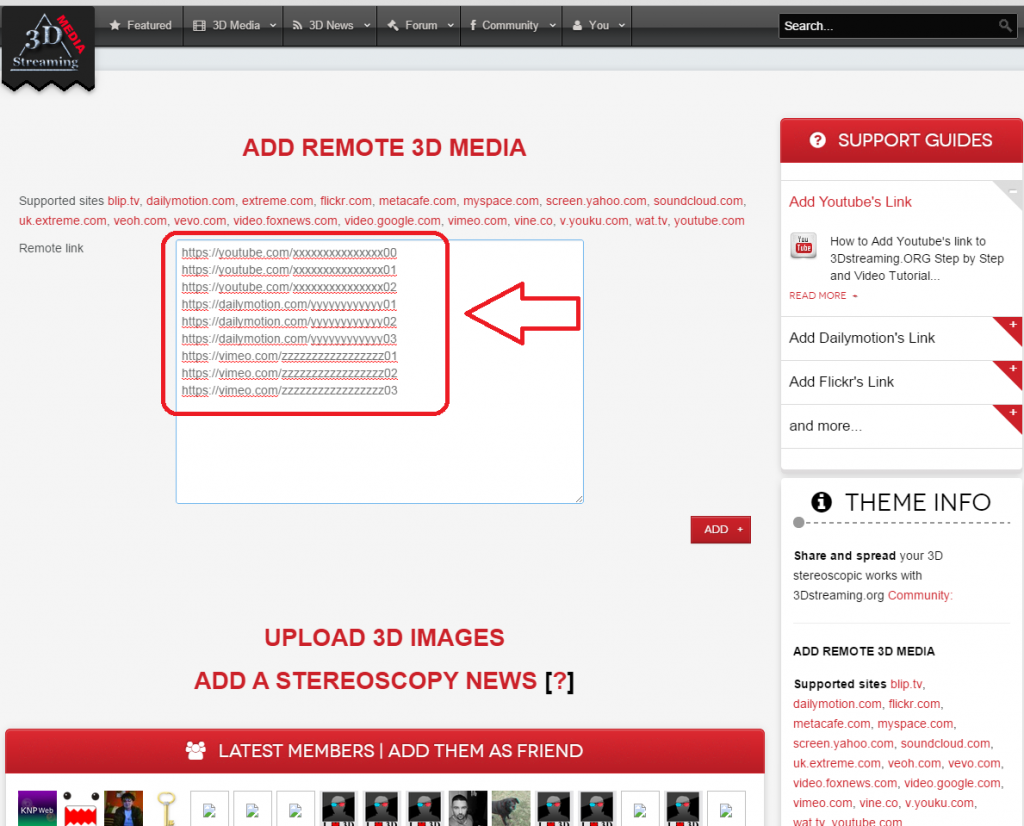Click the Domo monster member avatar

point(80,808)
